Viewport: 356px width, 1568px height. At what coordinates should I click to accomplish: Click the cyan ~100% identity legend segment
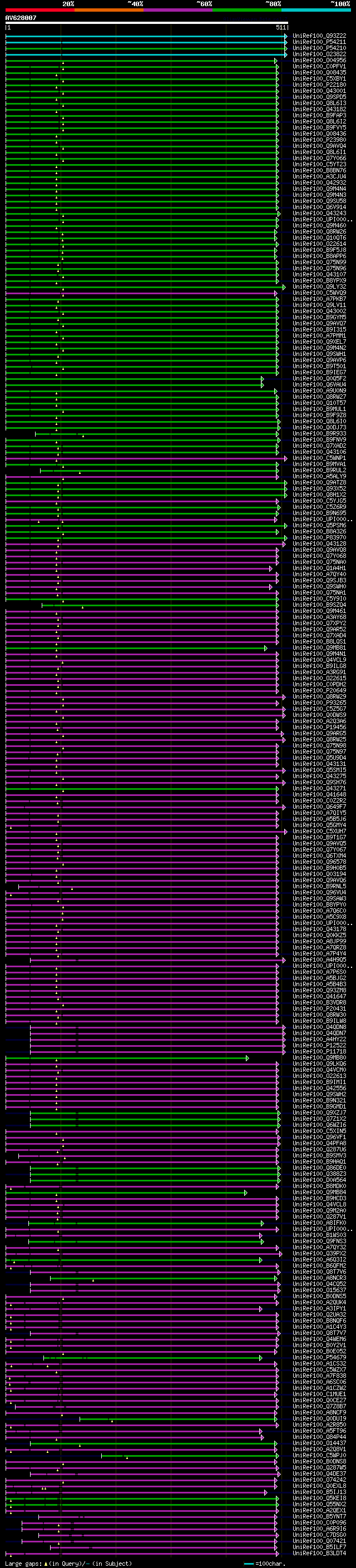(x=317, y=10)
